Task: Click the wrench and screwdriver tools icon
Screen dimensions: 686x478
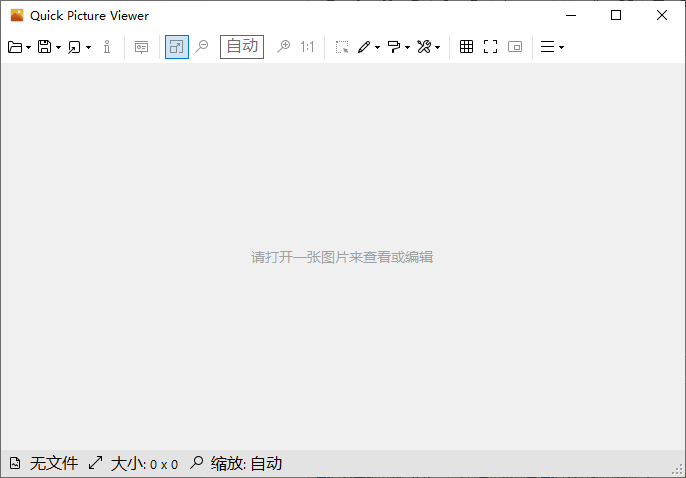Action: 424,47
